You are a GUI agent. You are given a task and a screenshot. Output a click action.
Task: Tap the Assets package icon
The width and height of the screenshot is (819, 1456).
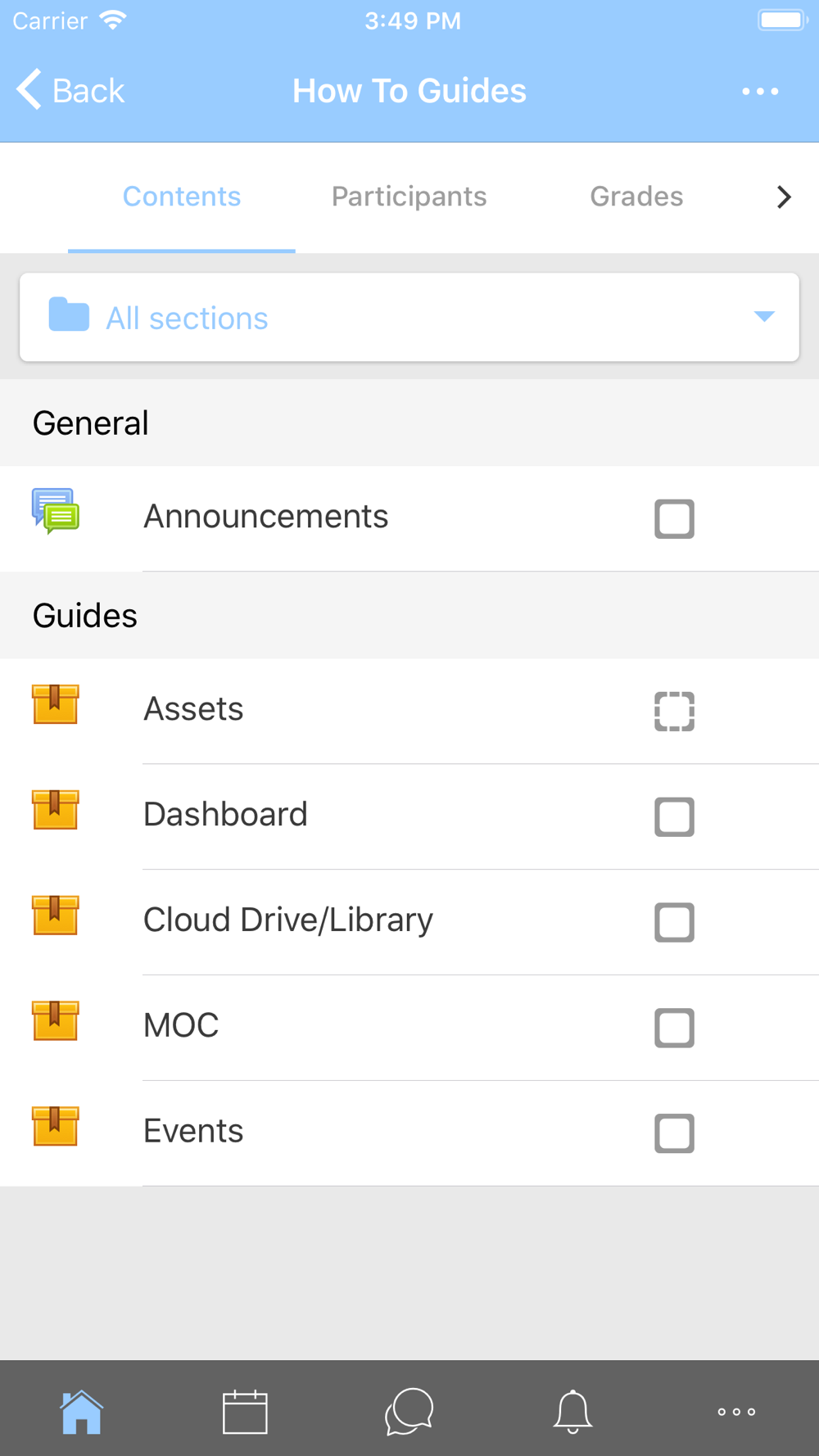click(x=56, y=704)
